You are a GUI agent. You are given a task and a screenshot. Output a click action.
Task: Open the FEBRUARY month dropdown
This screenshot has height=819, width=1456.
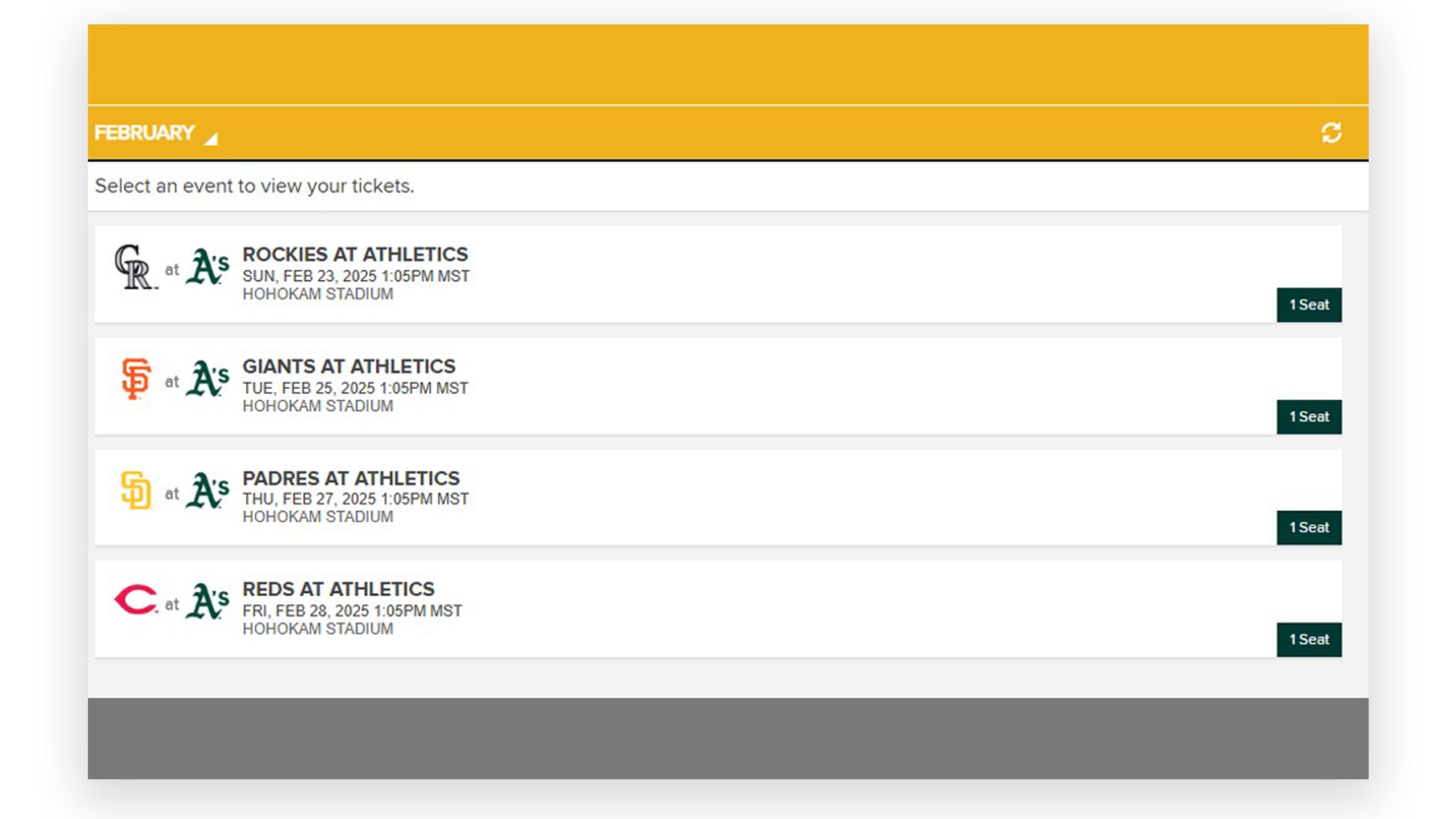pos(144,133)
